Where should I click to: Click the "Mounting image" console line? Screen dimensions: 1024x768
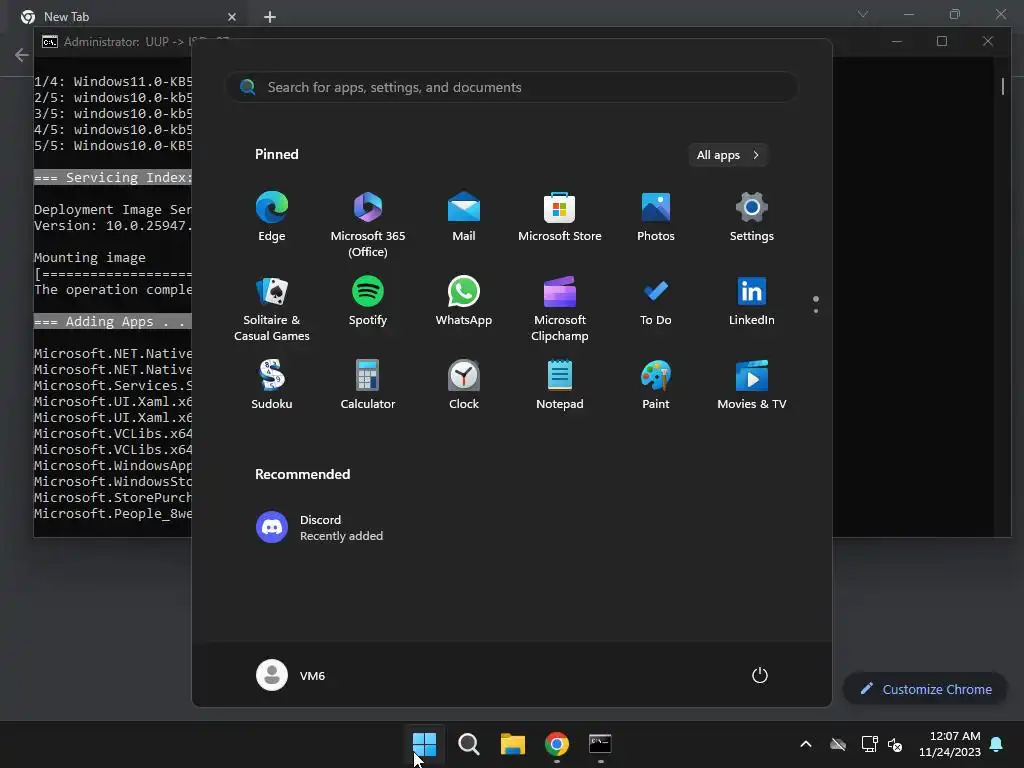[x=90, y=257]
